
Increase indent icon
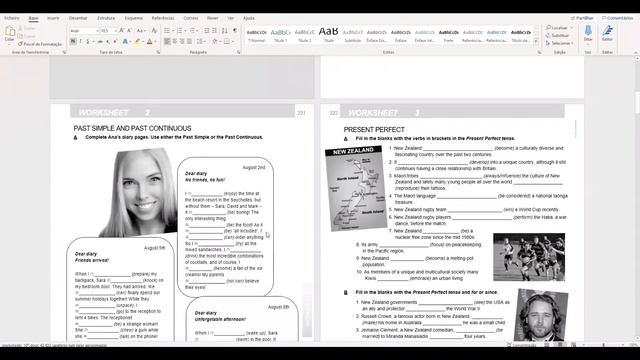tap(214, 31)
